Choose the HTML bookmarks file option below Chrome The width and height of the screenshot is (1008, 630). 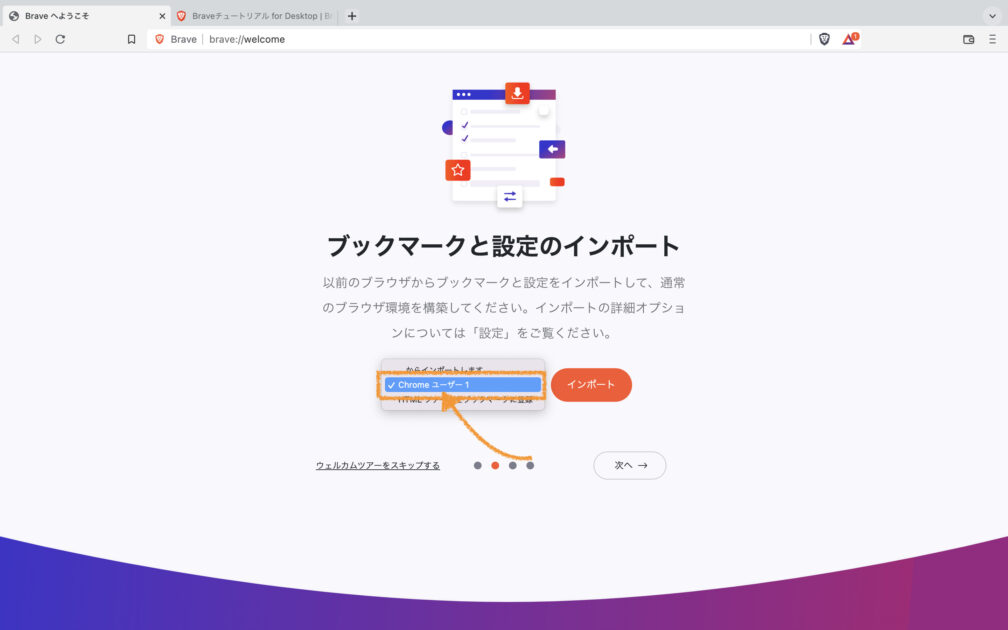click(463, 400)
